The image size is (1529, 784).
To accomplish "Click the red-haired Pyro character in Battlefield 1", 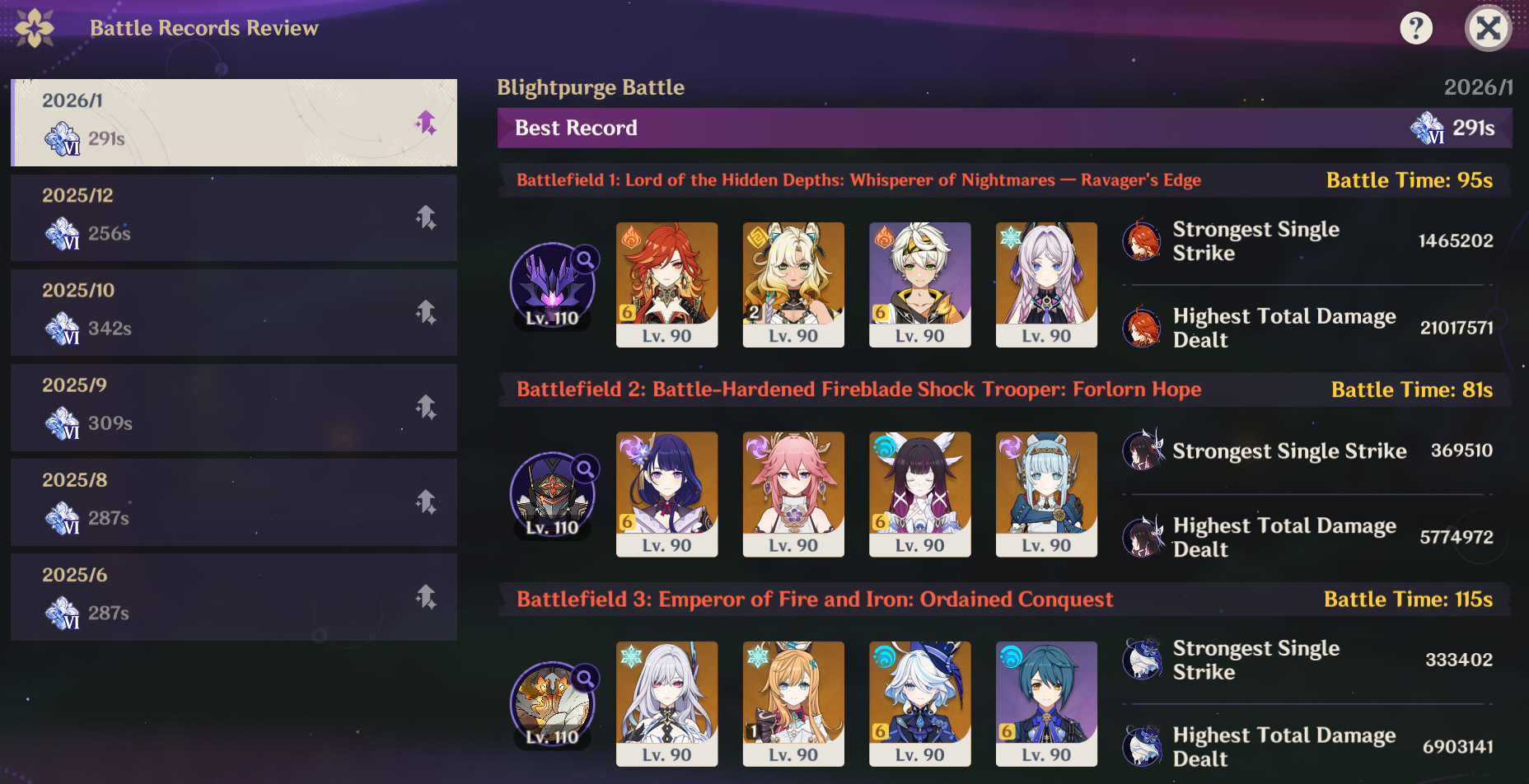I will [667, 285].
